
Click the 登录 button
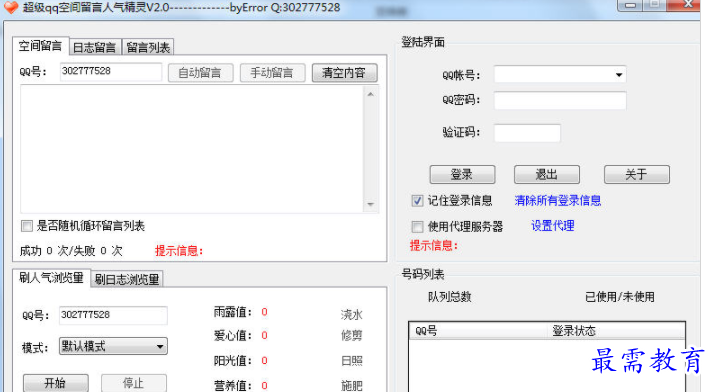point(462,175)
